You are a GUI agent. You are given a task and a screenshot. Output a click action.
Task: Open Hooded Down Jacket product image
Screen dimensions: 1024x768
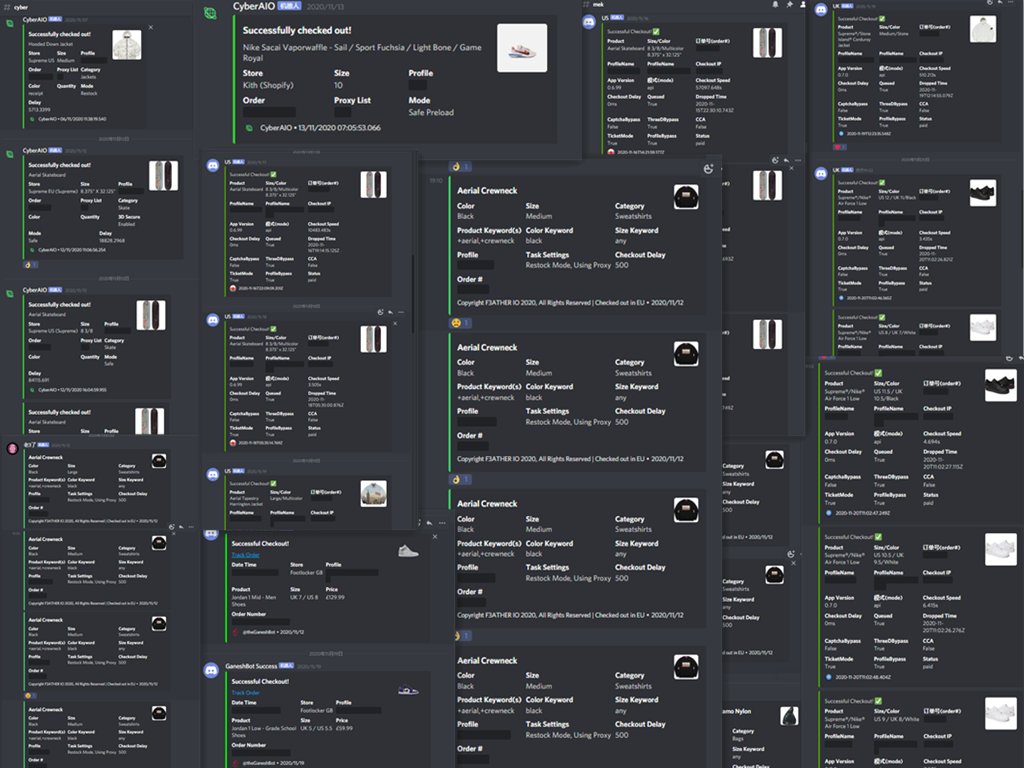[127, 45]
